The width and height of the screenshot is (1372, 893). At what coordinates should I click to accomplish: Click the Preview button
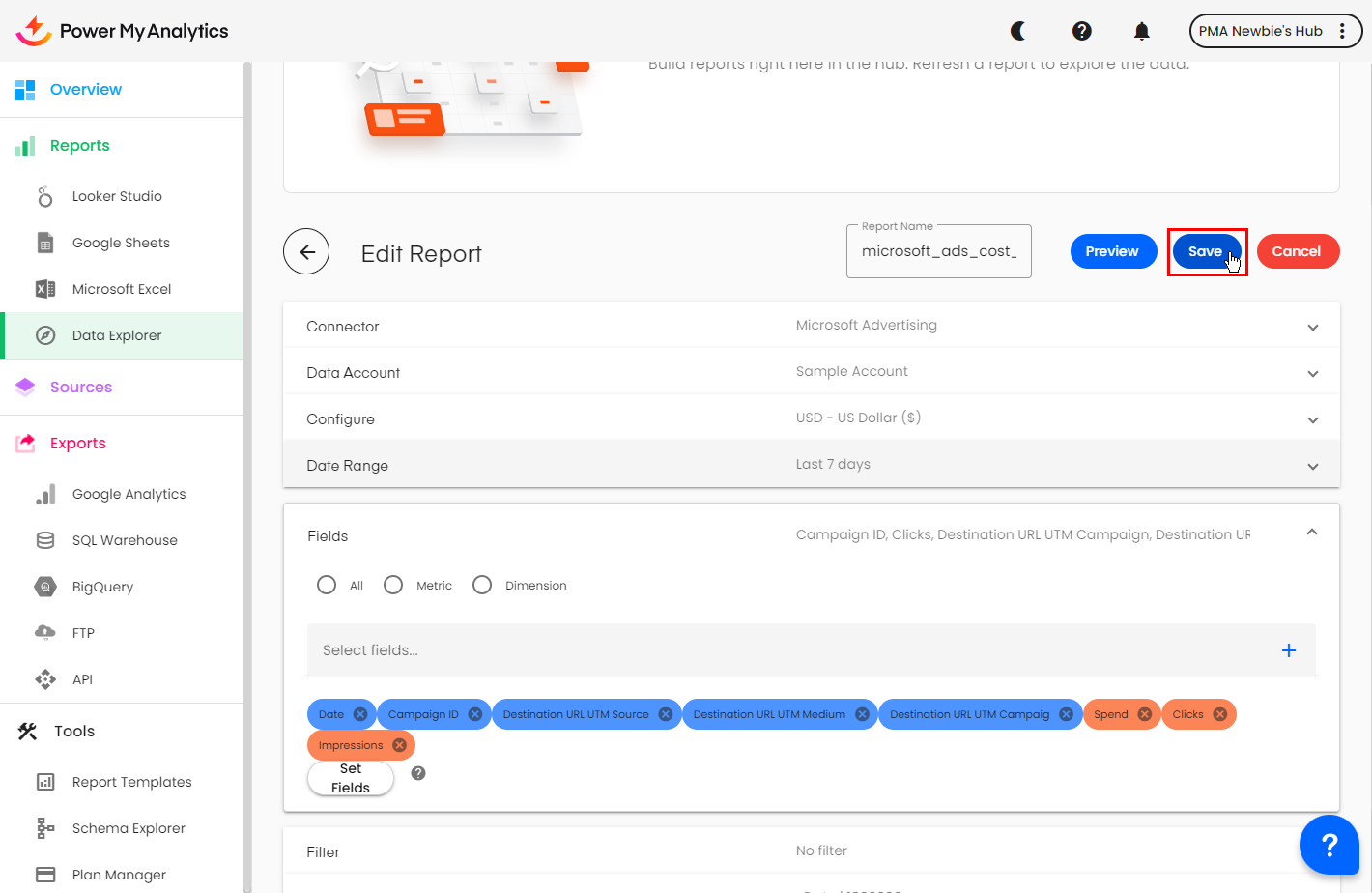[x=1112, y=251]
